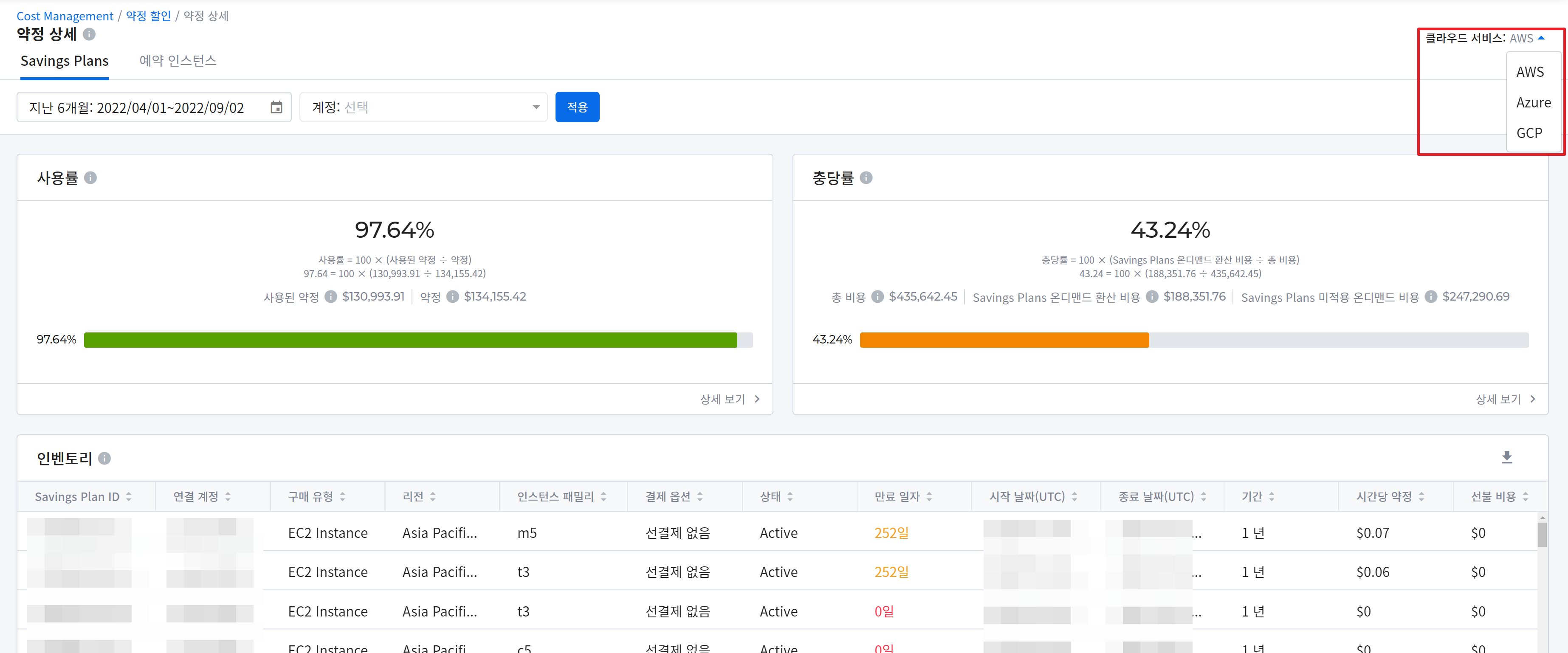
Task: Click info icon beside Savings Plans 미적용 온디맨드 비용
Action: [x=1431, y=296]
